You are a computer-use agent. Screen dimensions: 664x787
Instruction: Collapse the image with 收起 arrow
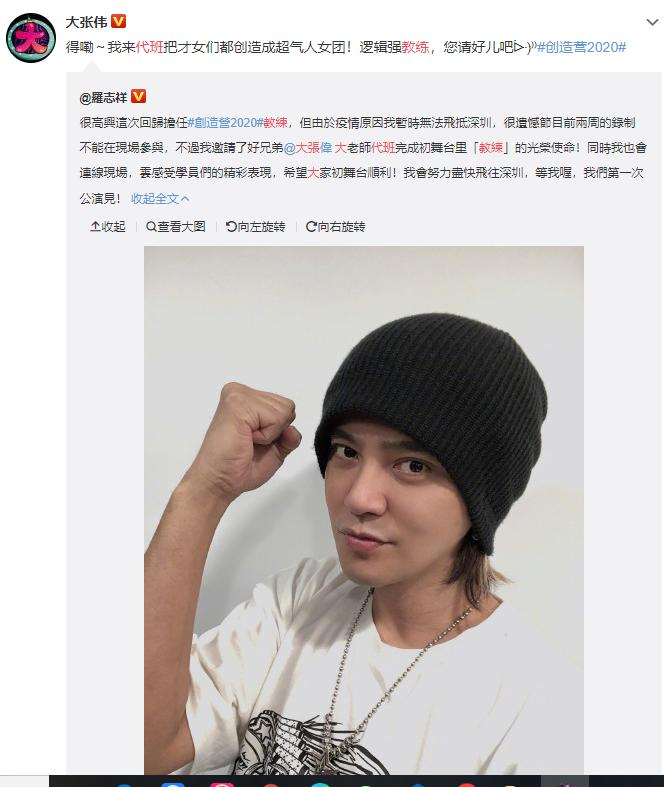(107, 227)
